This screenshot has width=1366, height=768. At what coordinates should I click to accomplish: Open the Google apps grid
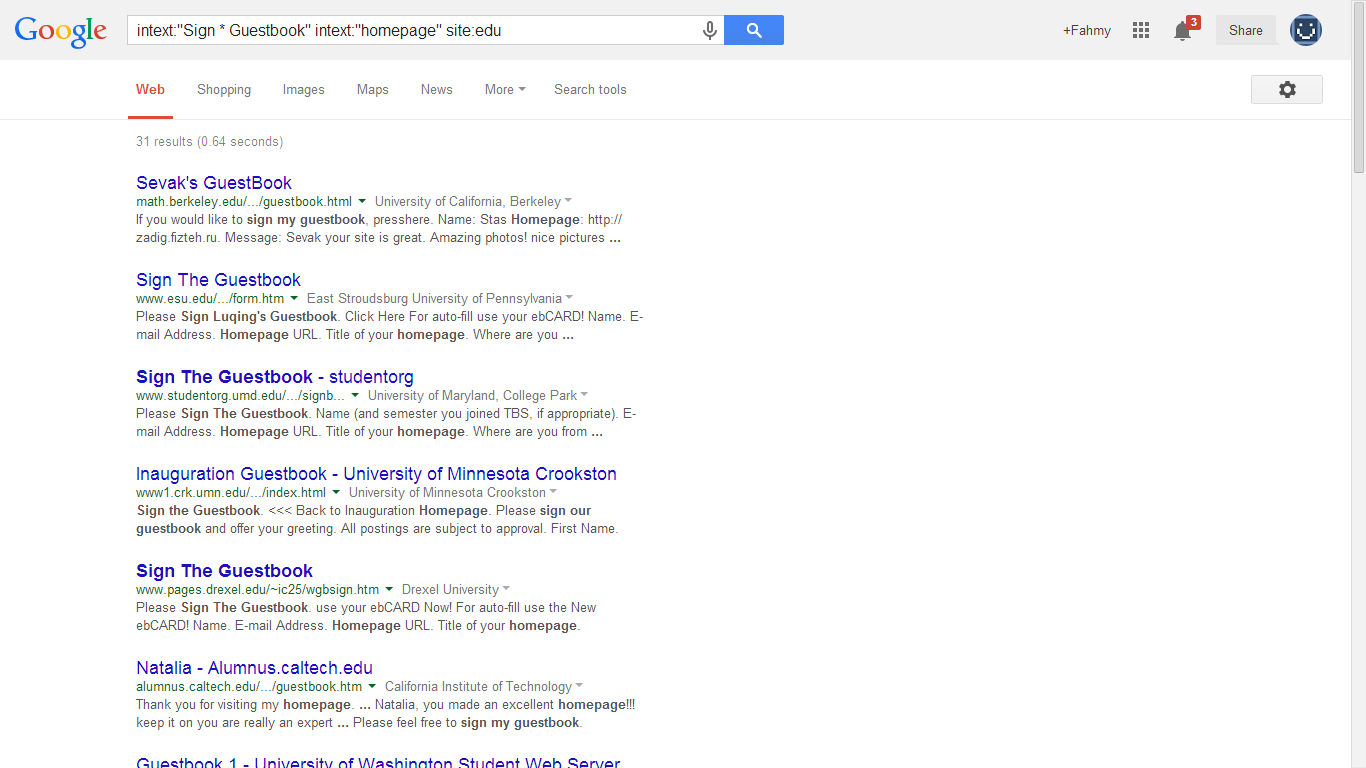1141,30
